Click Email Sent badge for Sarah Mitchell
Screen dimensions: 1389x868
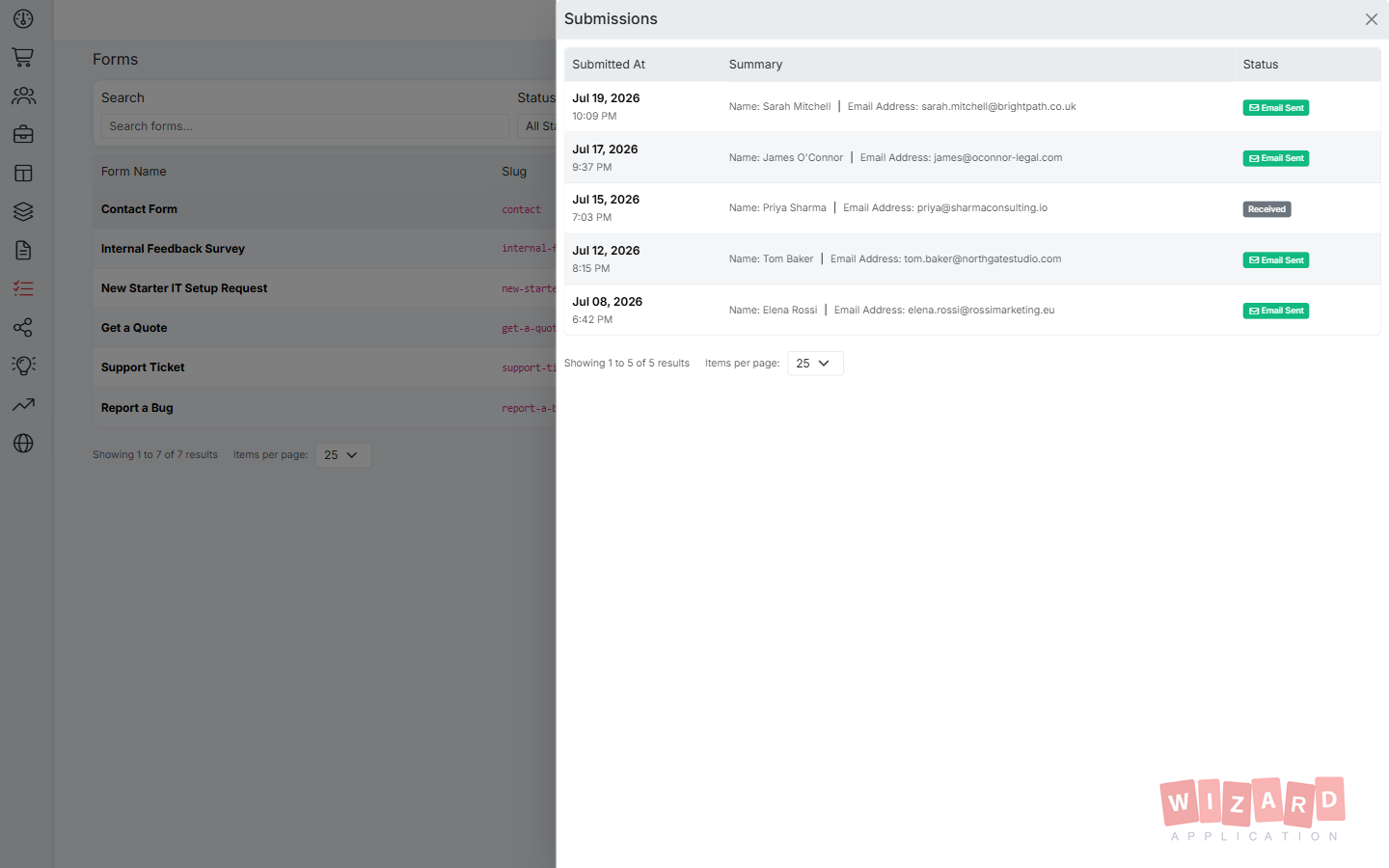click(x=1275, y=108)
